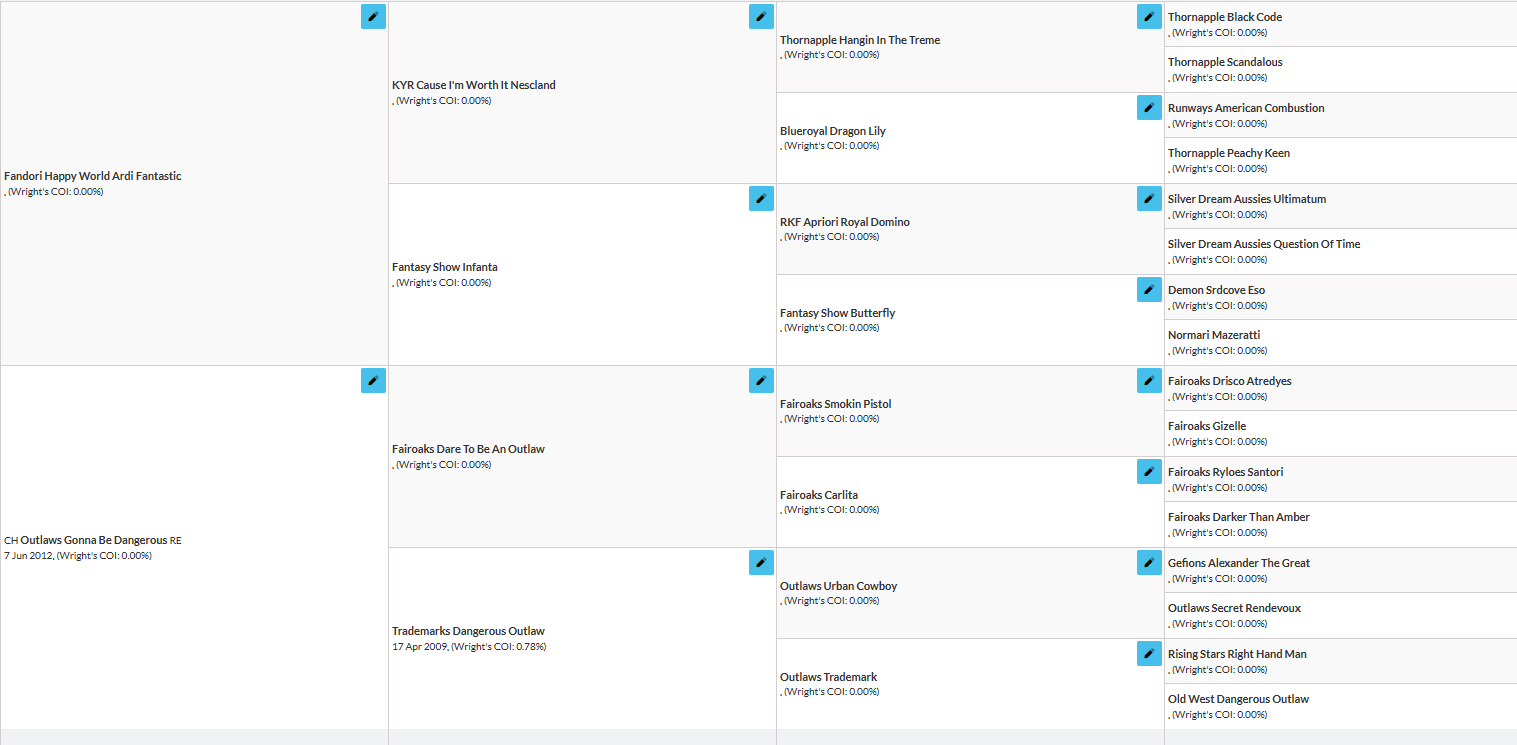The height and width of the screenshot is (745, 1517).
Task: Open Thornapple Black Code pedigree link
Action: pos(1225,17)
